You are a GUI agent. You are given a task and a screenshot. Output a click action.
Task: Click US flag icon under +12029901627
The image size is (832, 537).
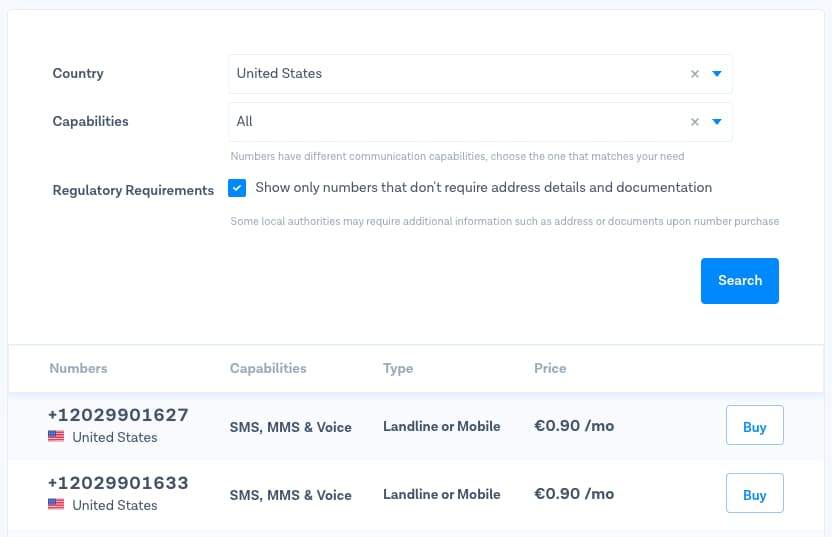56,436
